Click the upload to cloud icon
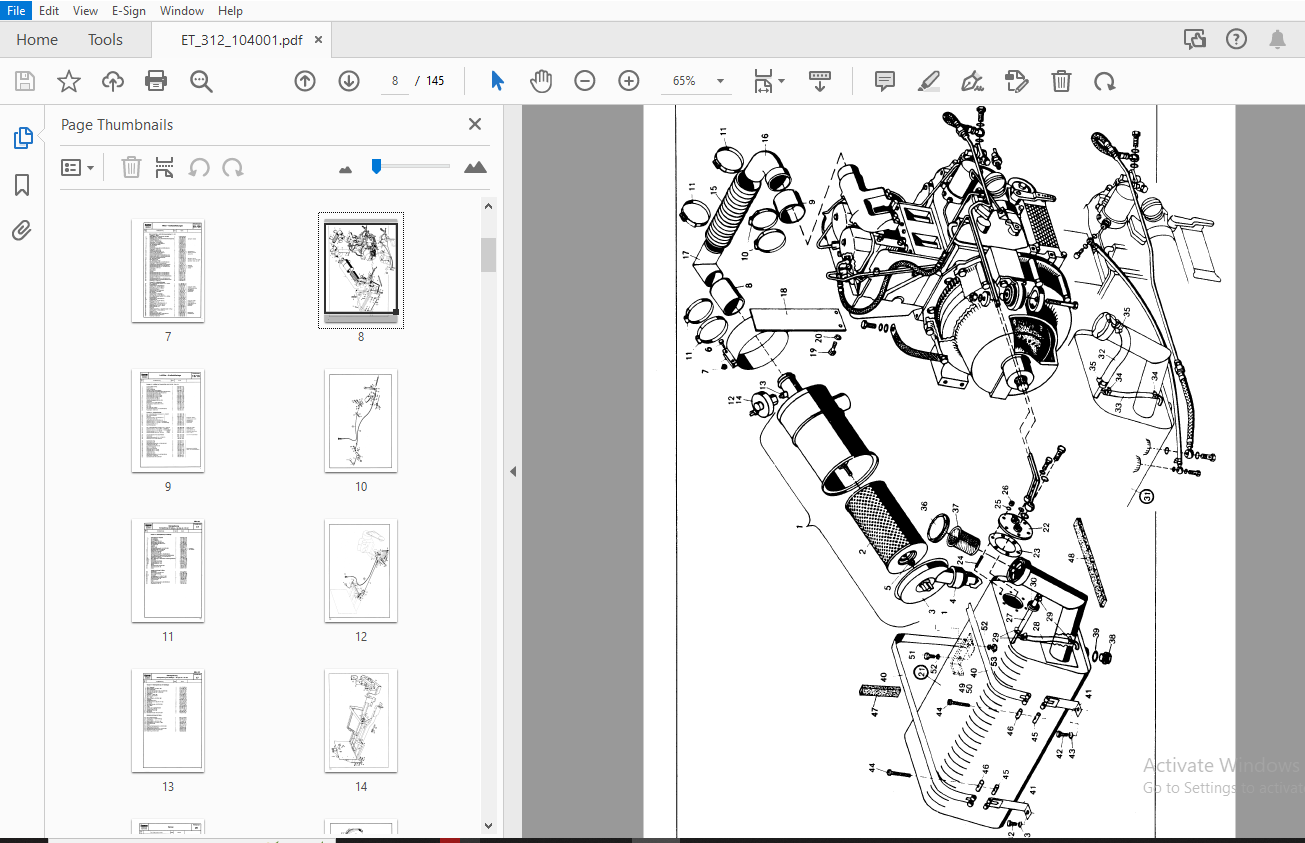The height and width of the screenshot is (843, 1305). (113, 81)
